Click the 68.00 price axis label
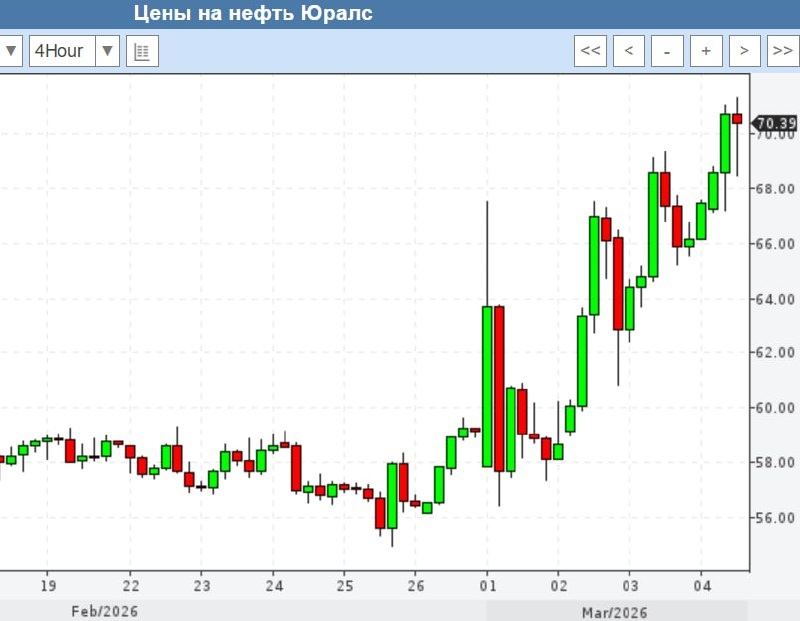Viewport: 800px width, 621px height. [x=775, y=189]
